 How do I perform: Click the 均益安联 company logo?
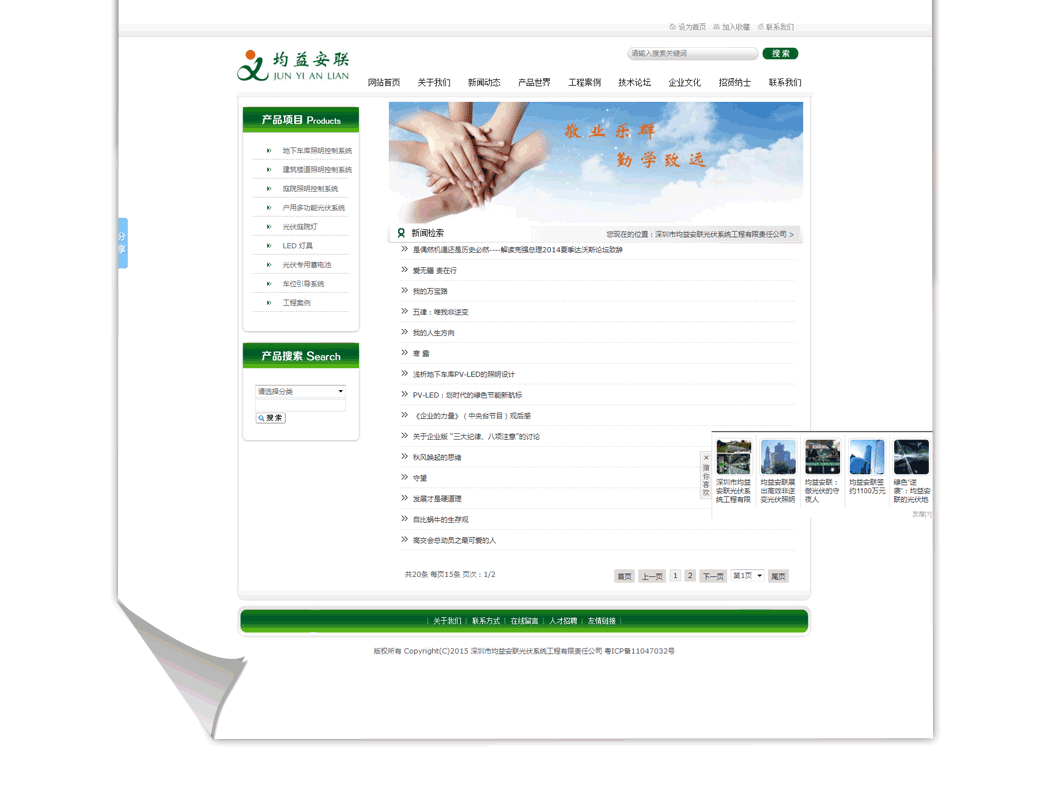pyautogui.click(x=293, y=66)
